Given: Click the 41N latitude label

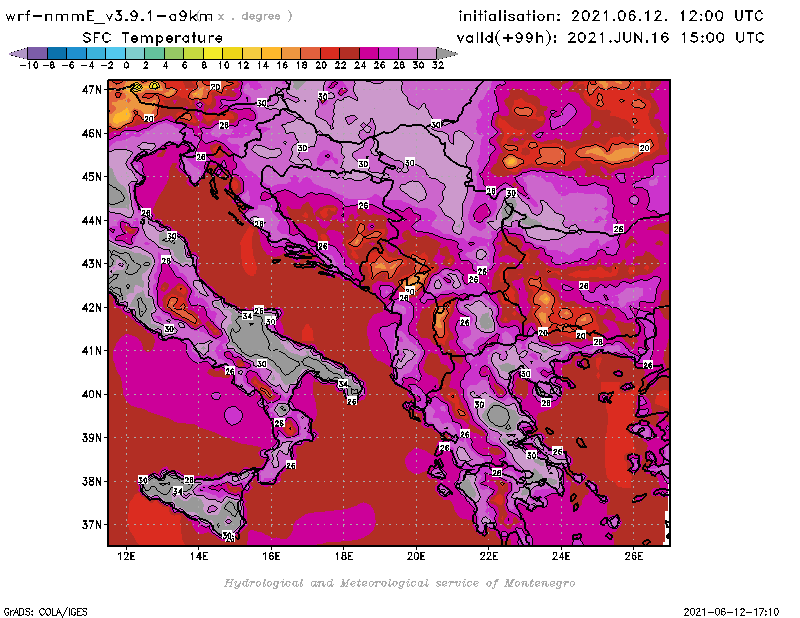Looking at the screenshot, I should tap(92, 351).
